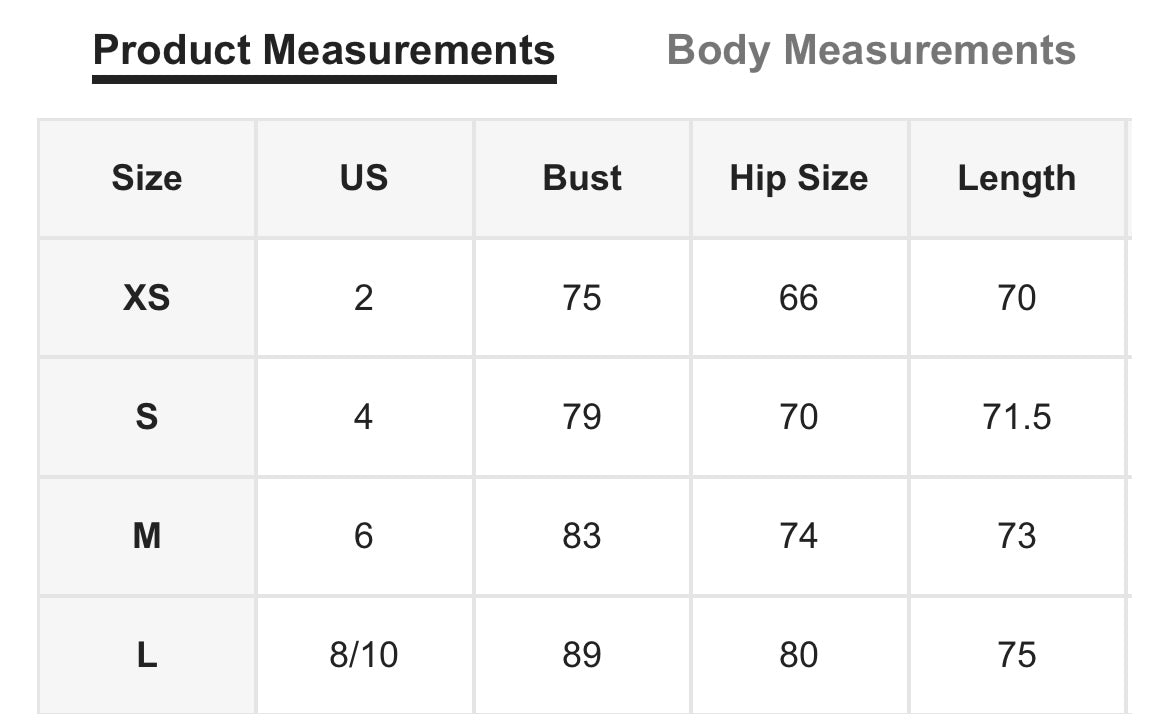Click the Bust column header
Screen dimensions: 1170x728
tap(582, 178)
